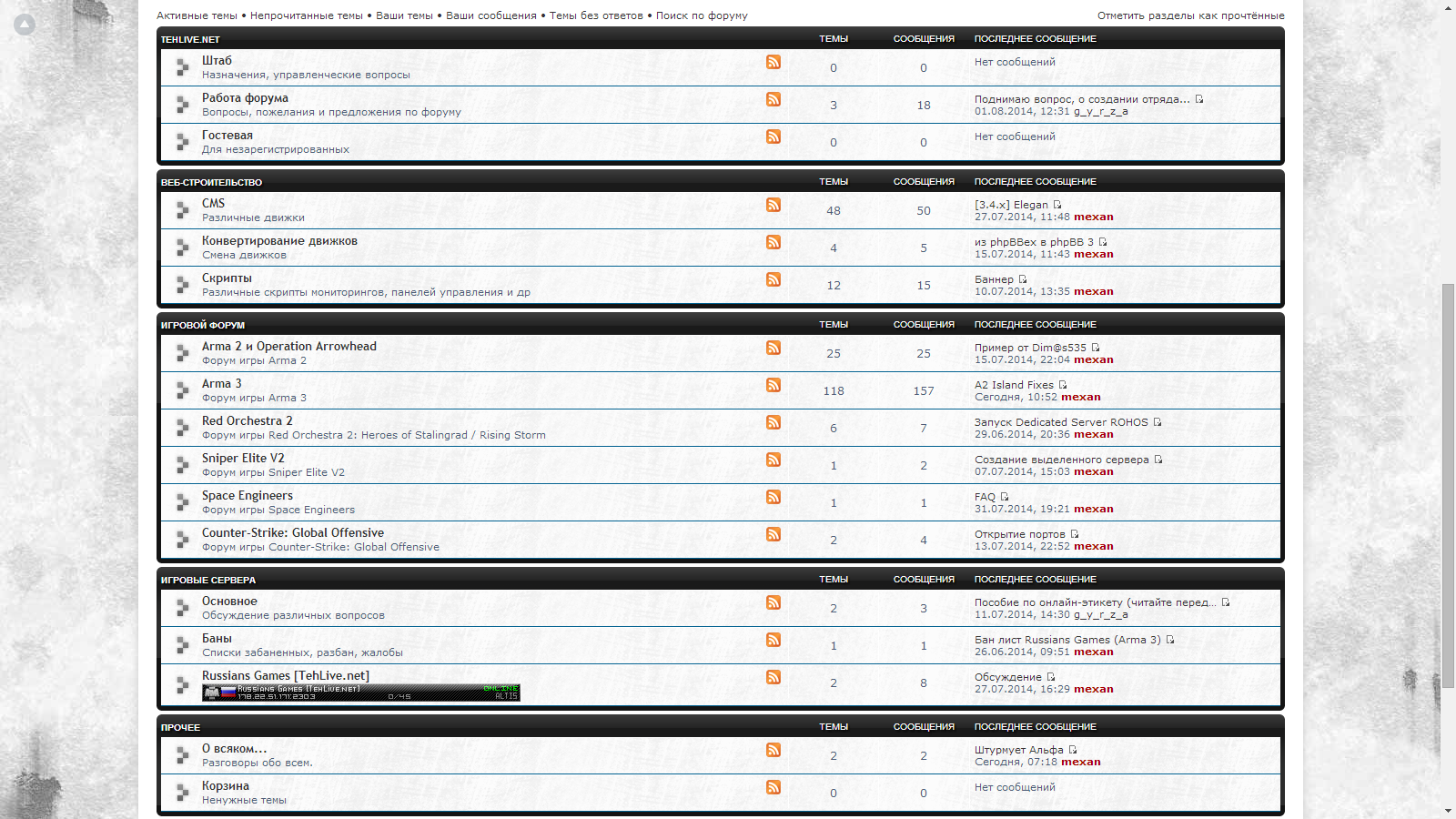Open RSS feed for CMS forum
Screen dimensions: 1456x819
[x=773, y=205]
